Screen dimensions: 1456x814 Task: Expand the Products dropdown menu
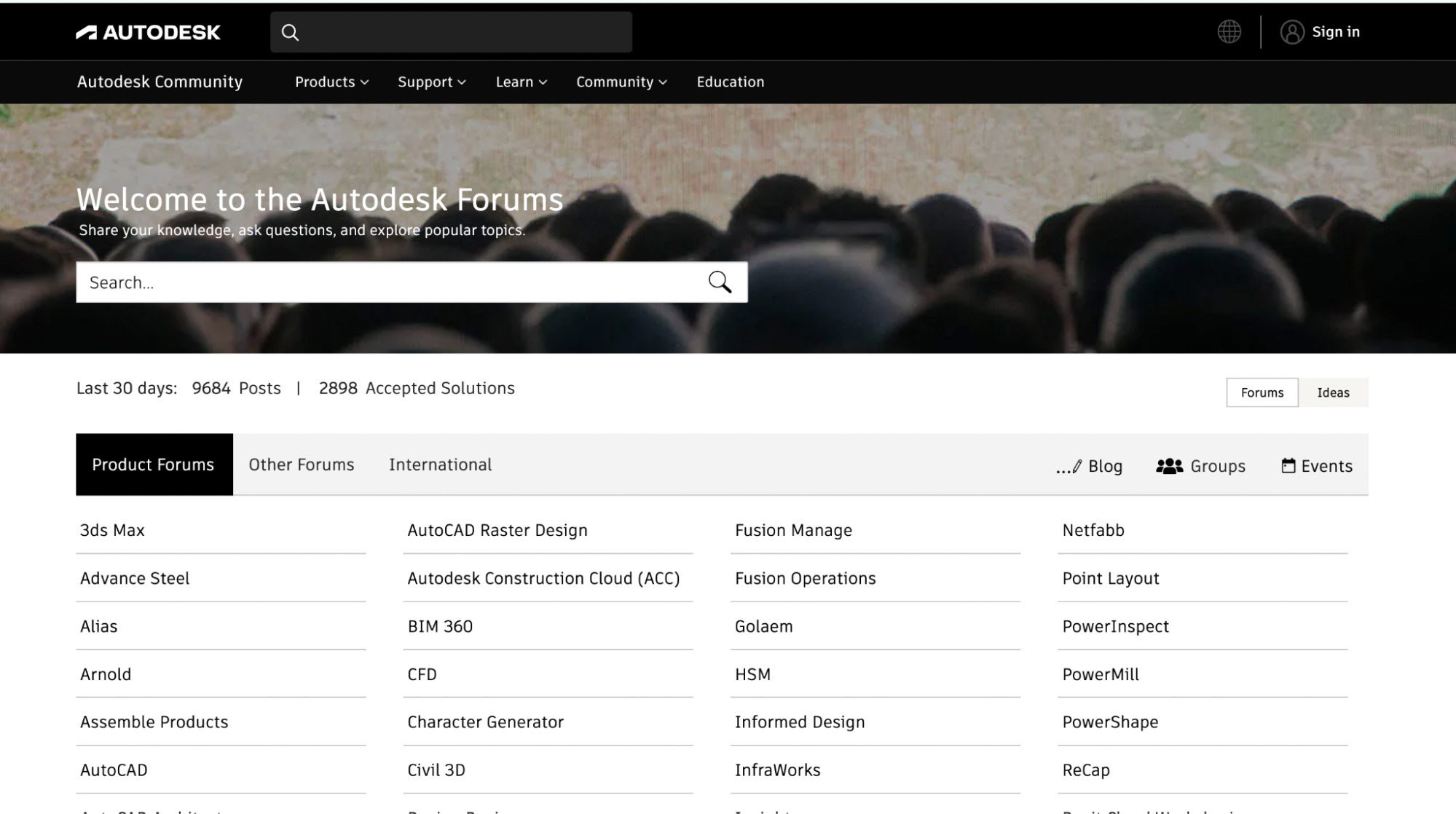331,82
